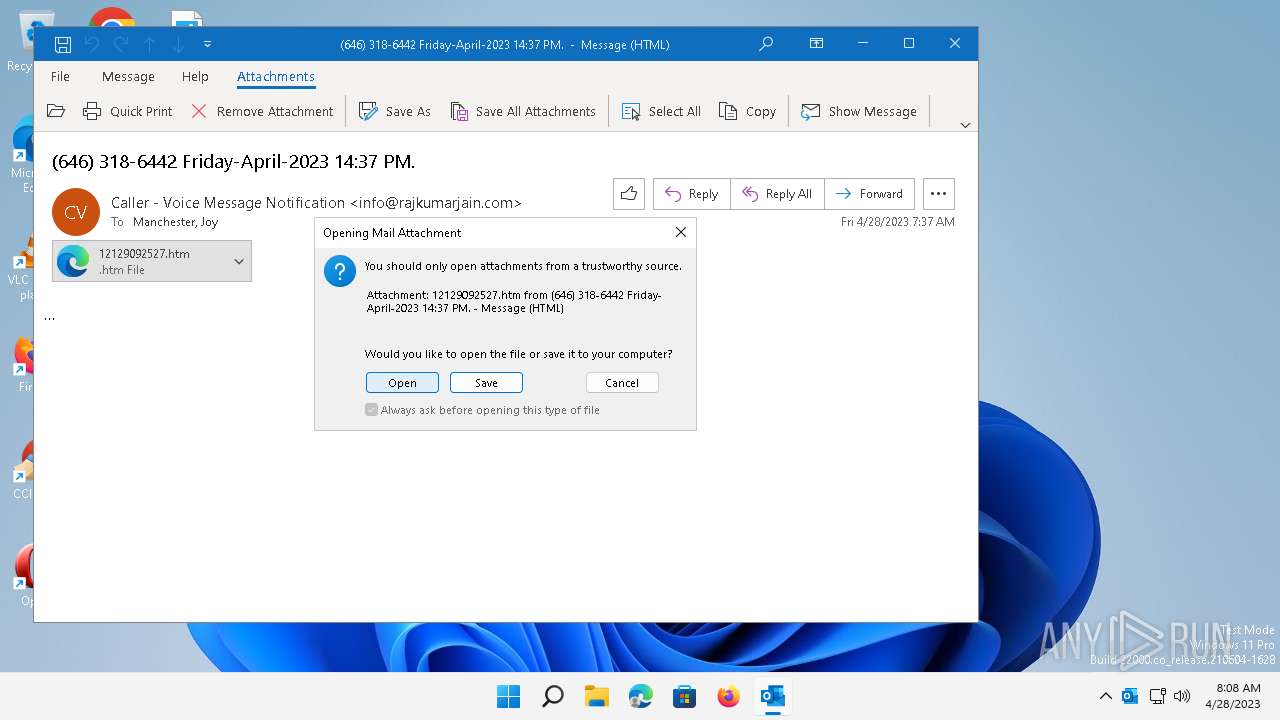Click the recipient Manchester, Joy
Screen dimensions: 1280x720
[175, 222]
